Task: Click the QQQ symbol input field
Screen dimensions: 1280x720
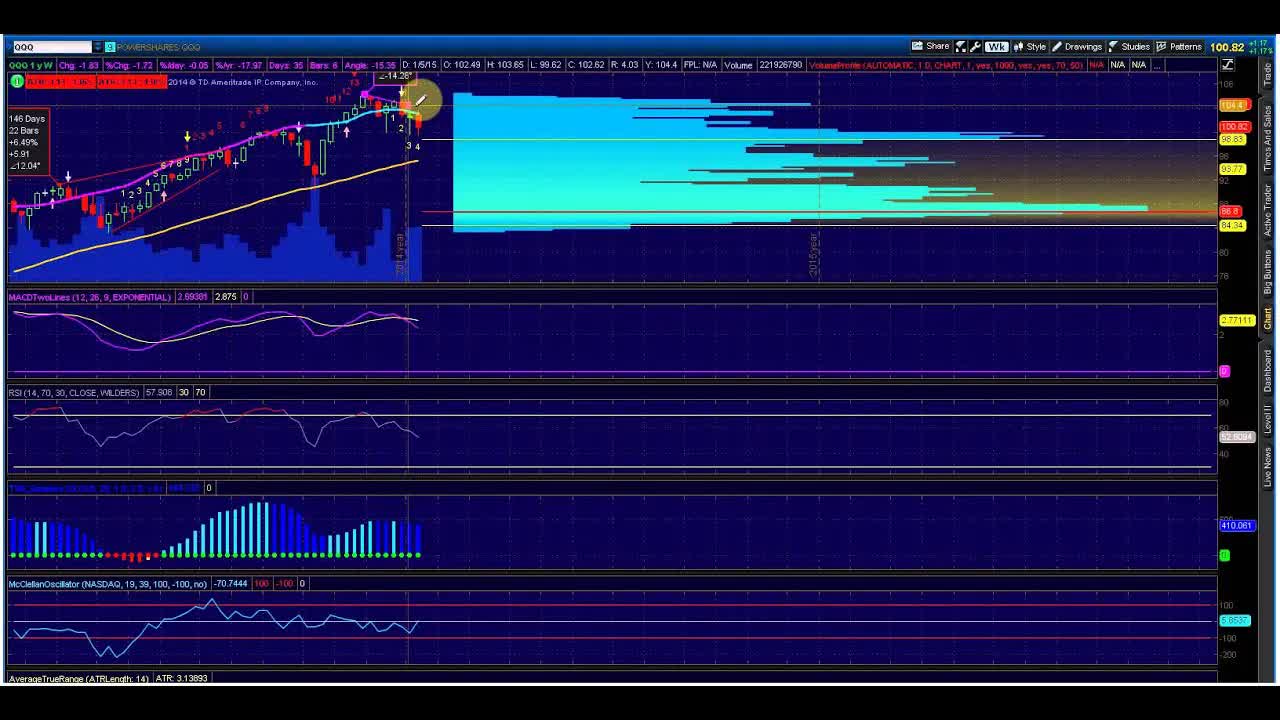Action: 51,47
